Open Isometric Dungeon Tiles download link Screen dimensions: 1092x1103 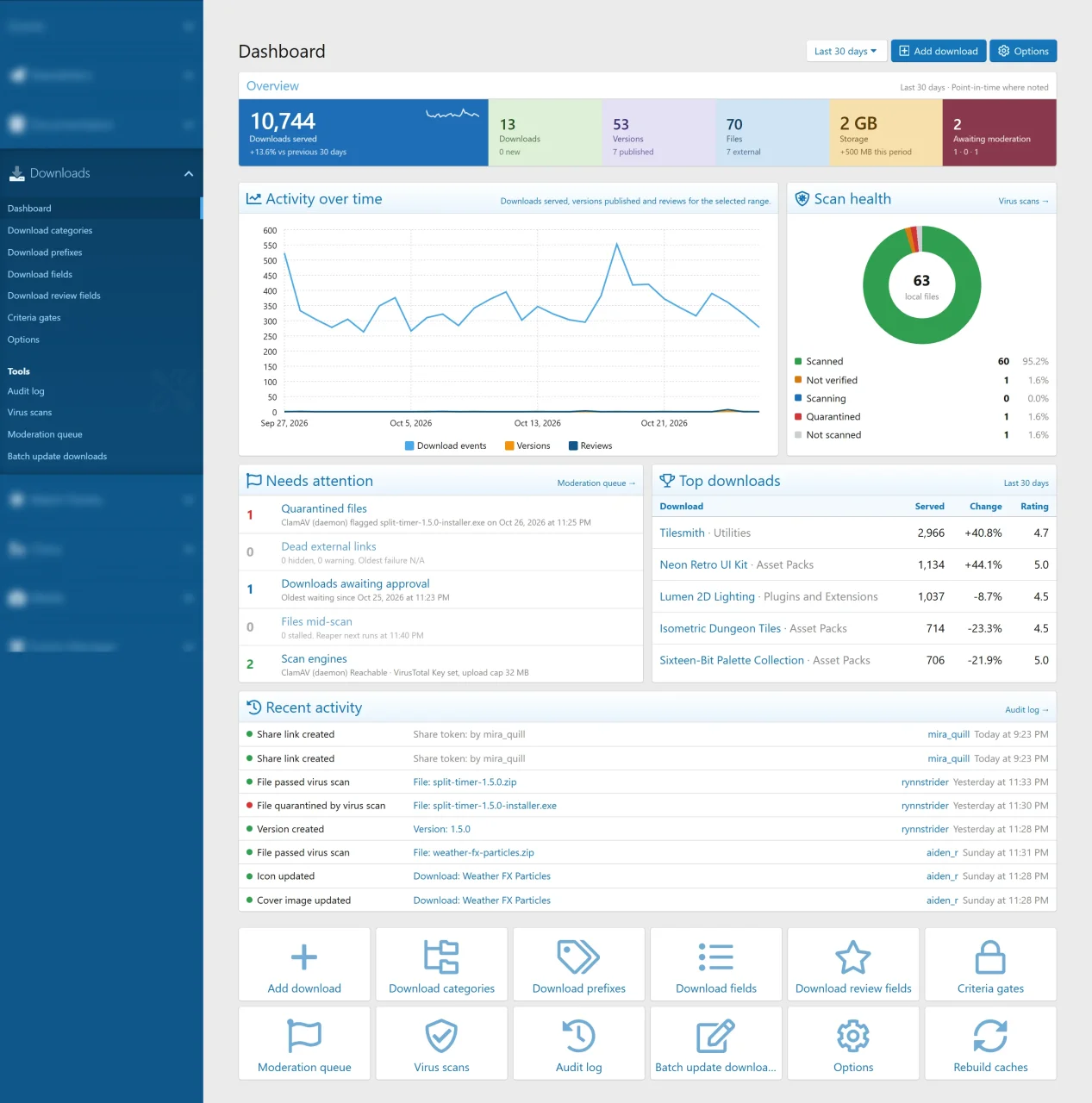click(x=720, y=628)
